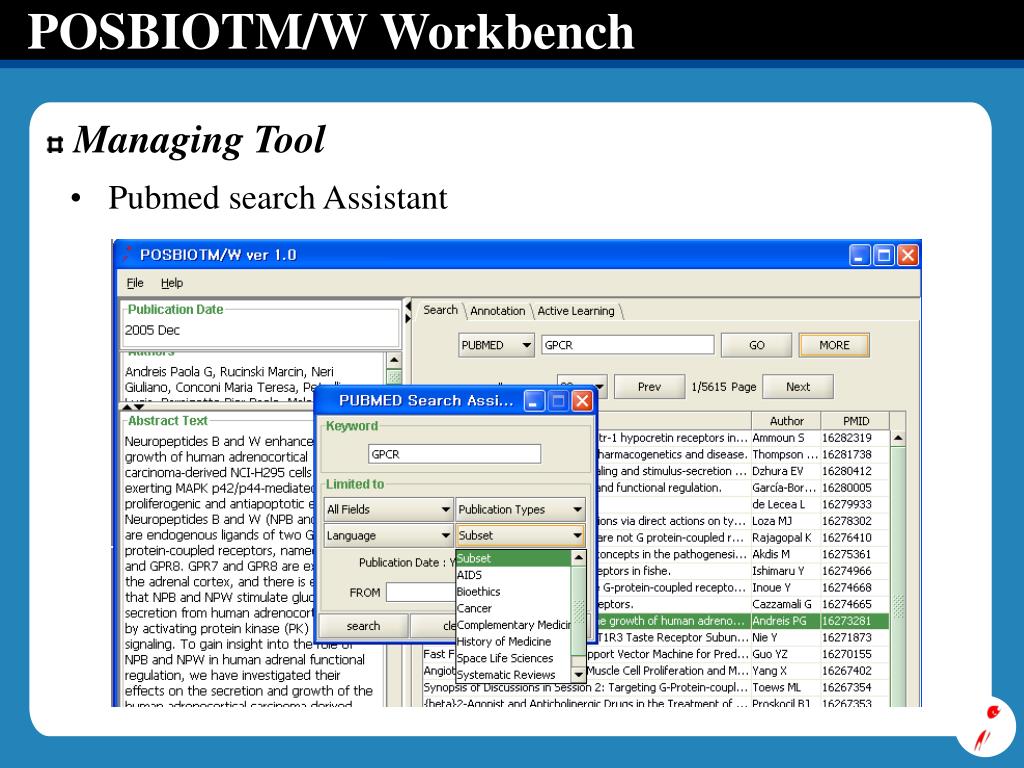Close the POSBIOTM/W main window
The height and width of the screenshot is (768, 1024).
908,255
